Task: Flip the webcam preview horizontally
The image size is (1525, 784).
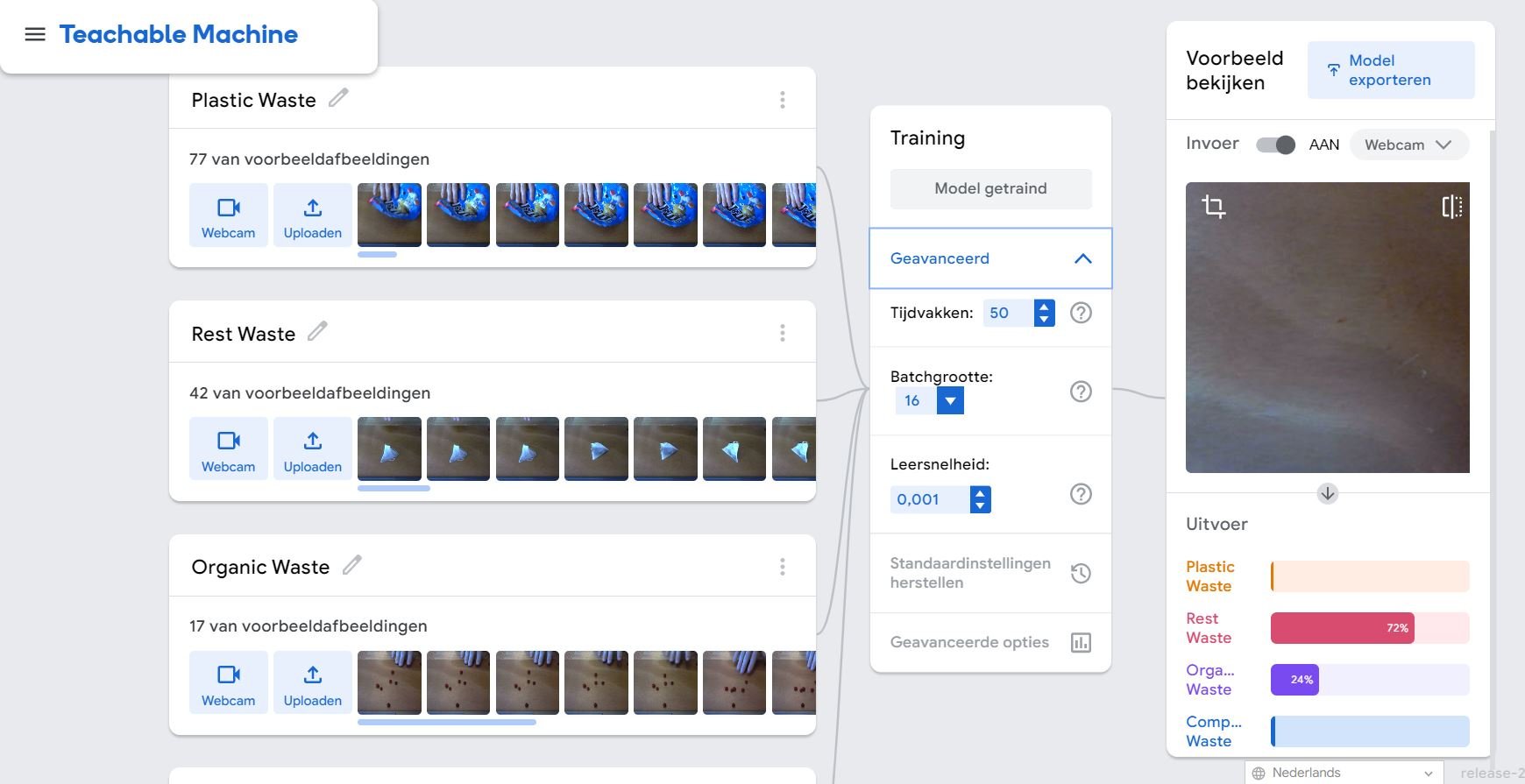Action: (x=1451, y=207)
